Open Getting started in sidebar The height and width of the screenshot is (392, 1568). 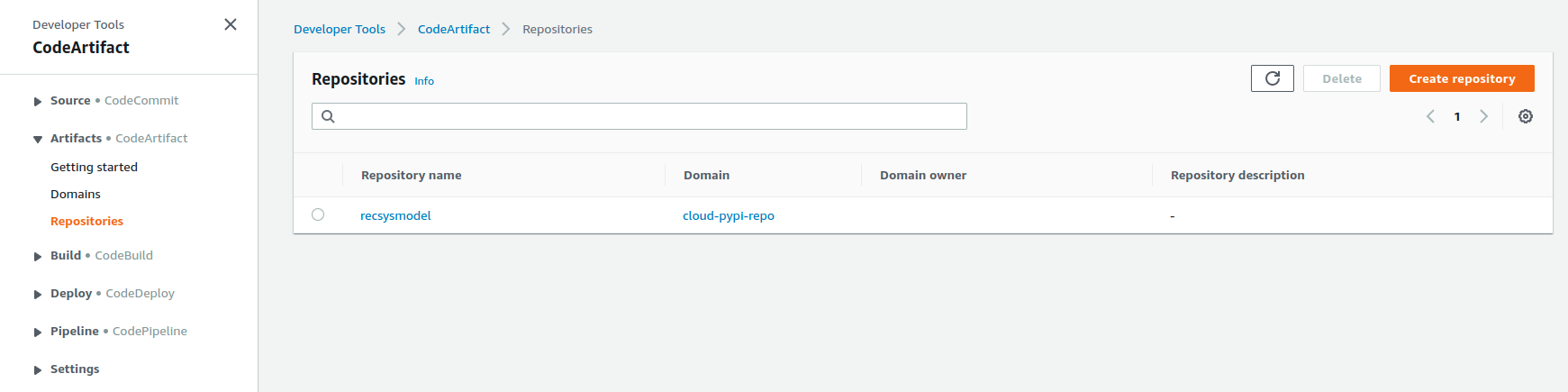[x=94, y=167]
